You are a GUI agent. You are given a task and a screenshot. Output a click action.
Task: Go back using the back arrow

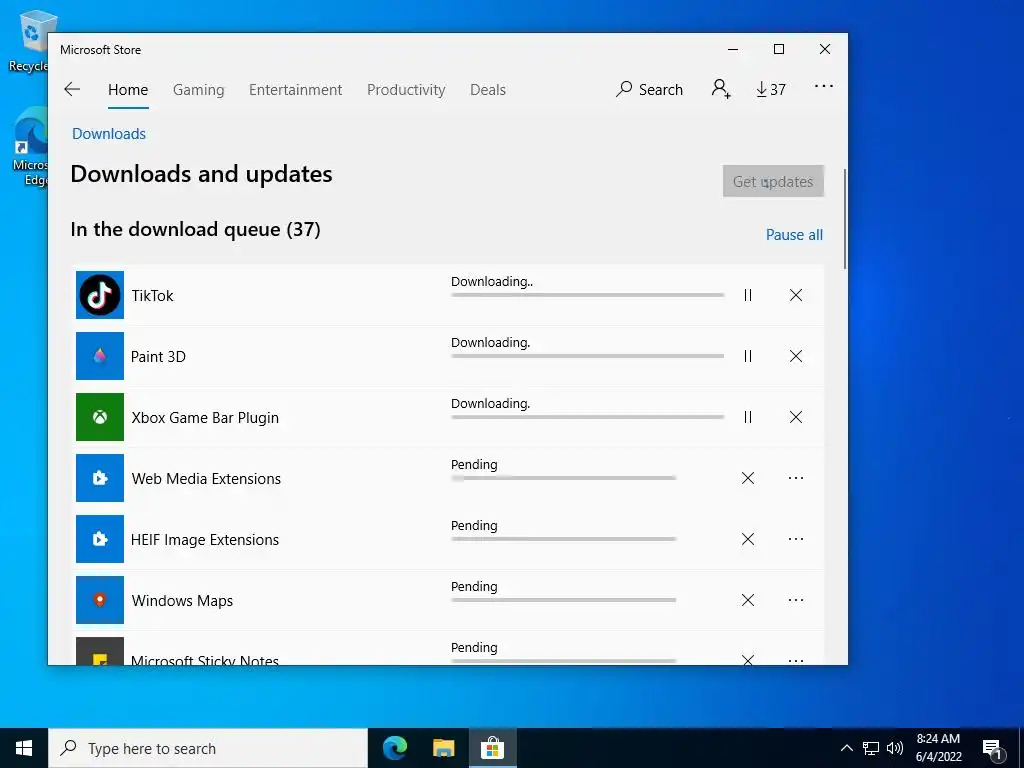pyautogui.click(x=72, y=89)
